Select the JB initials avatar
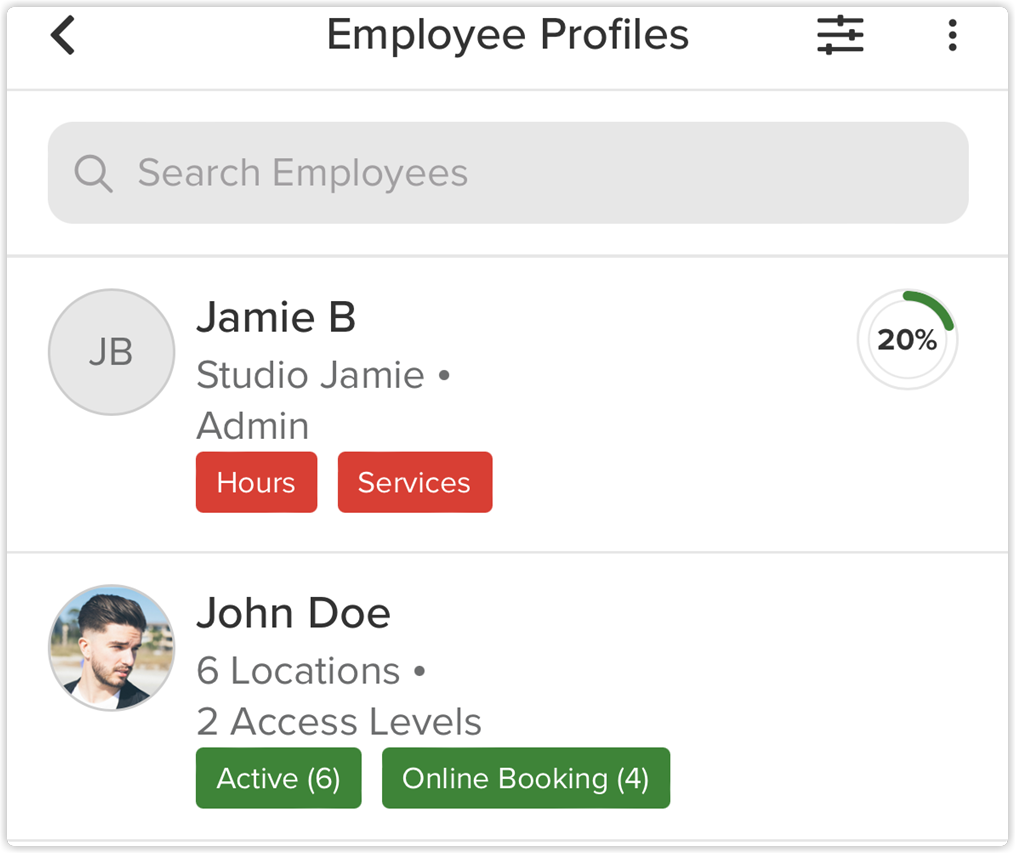 click(111, 352)
